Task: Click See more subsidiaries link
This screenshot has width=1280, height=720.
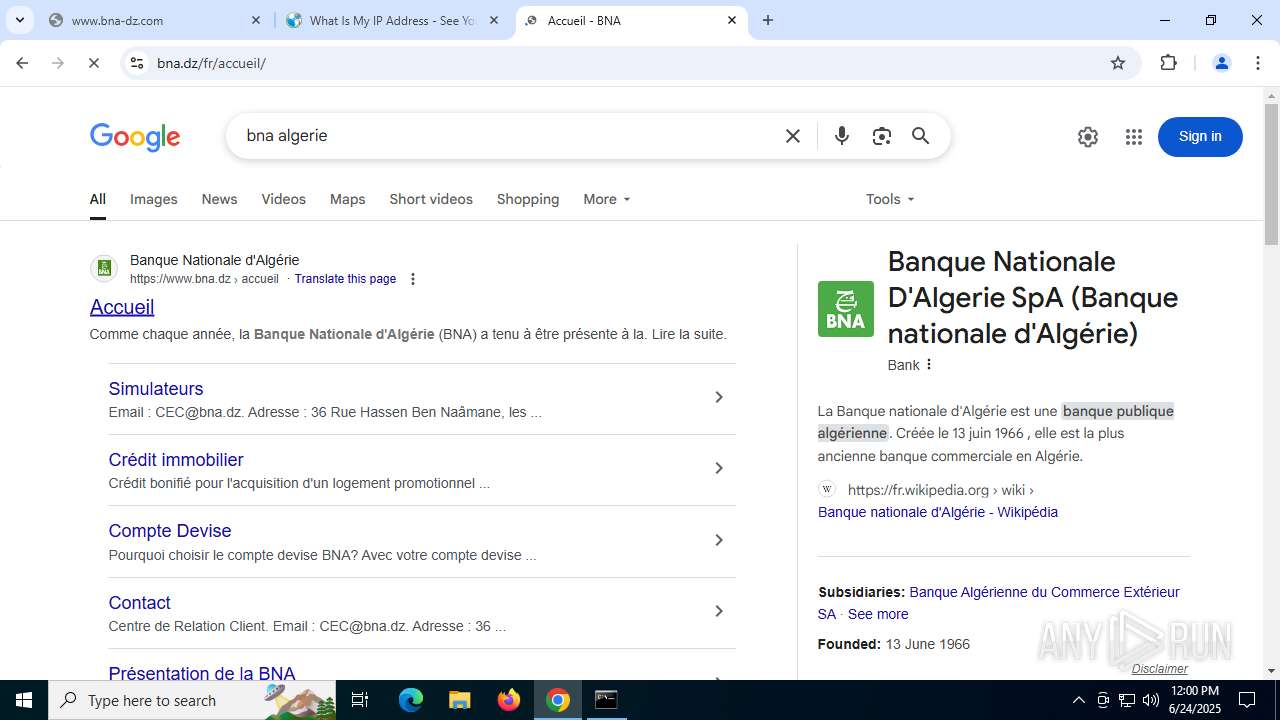Action: click(878, 614)
